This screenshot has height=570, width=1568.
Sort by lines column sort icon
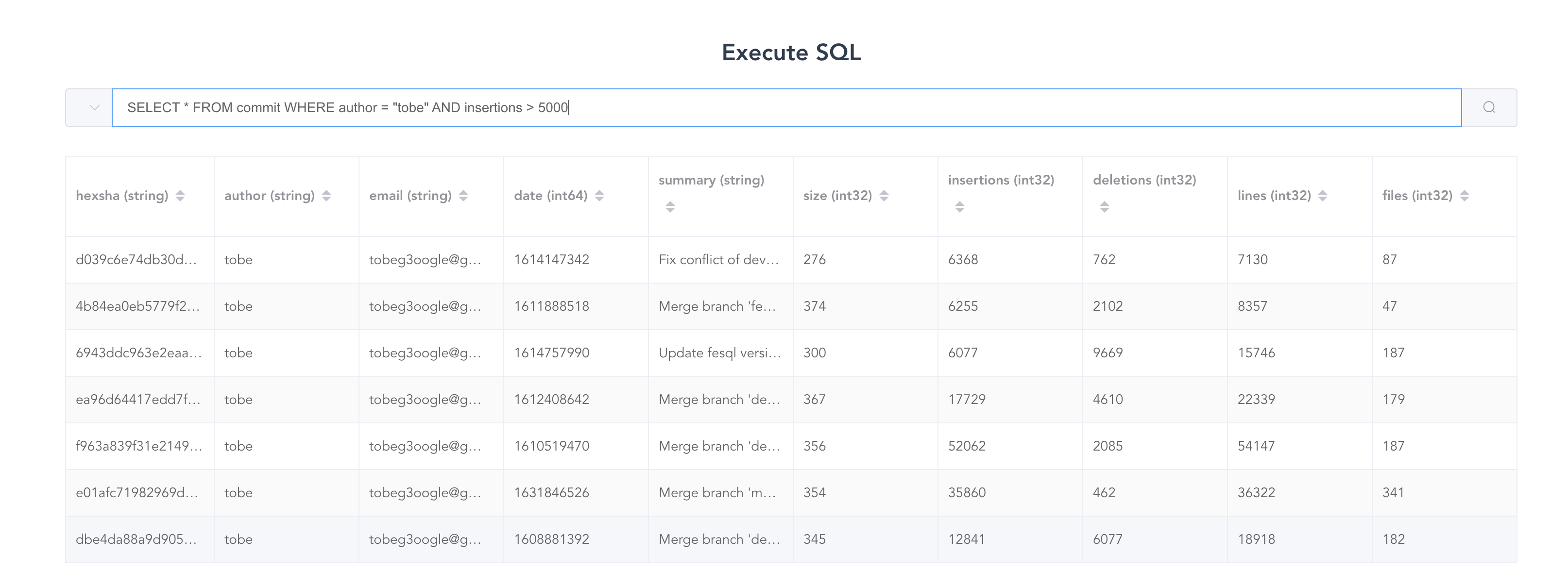(x=1323, y=196)
